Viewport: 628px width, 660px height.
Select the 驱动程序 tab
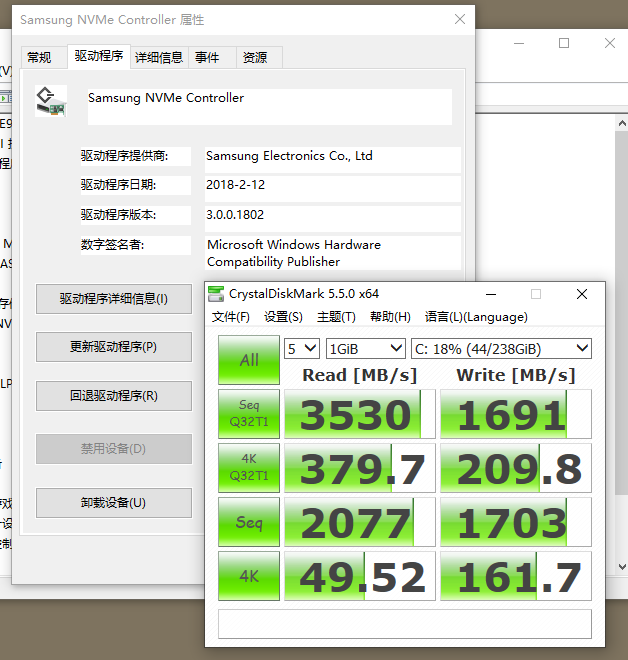(x=99, y=56)
